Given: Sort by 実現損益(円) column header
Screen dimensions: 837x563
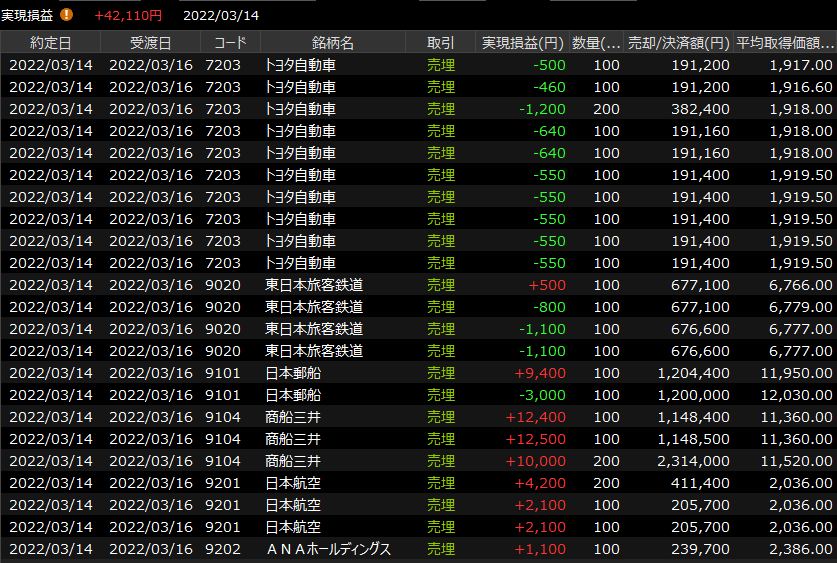Looking at the screenshot, I should [522, 43].
